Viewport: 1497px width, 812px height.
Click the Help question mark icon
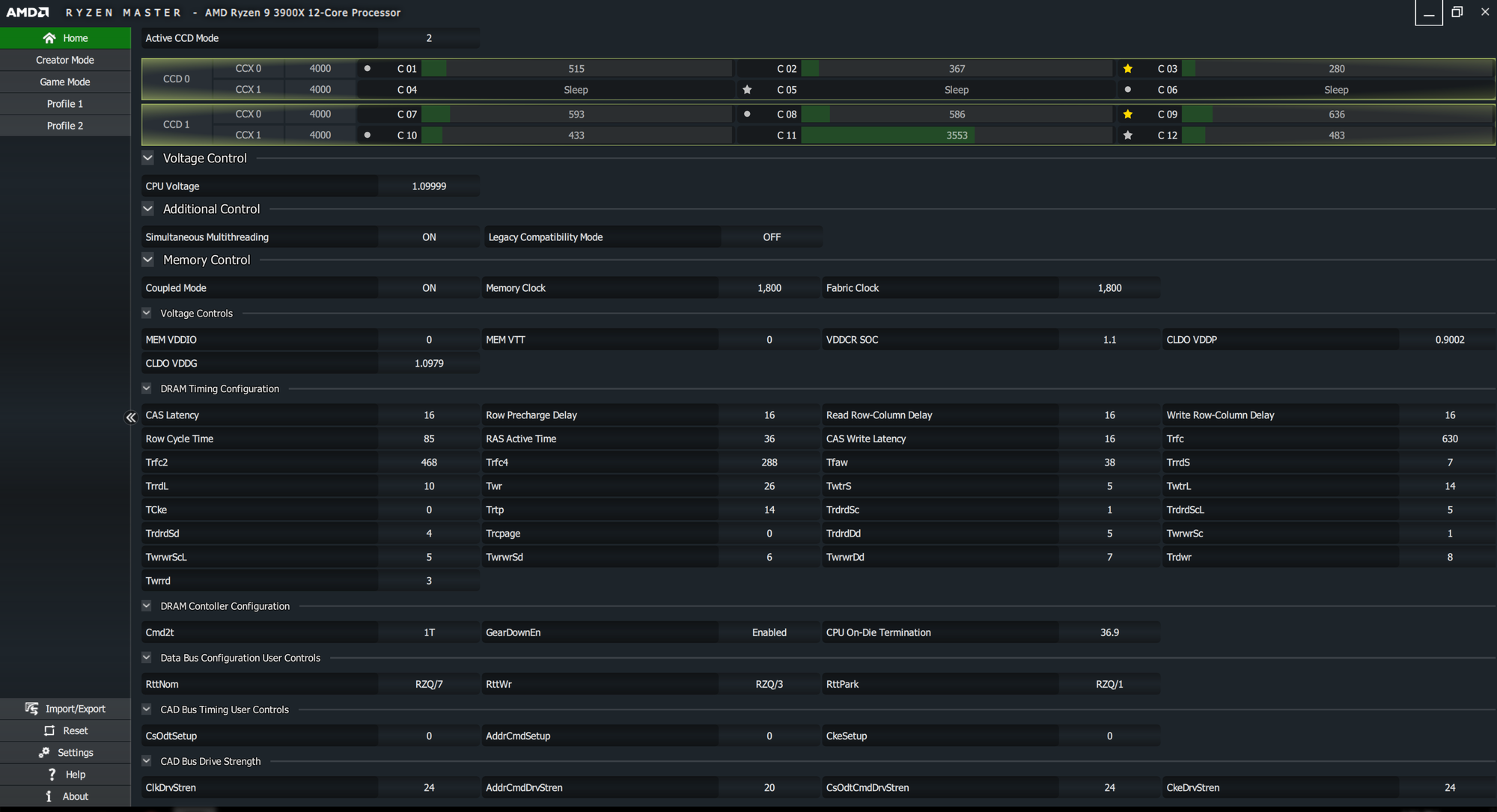pos(52,774)
